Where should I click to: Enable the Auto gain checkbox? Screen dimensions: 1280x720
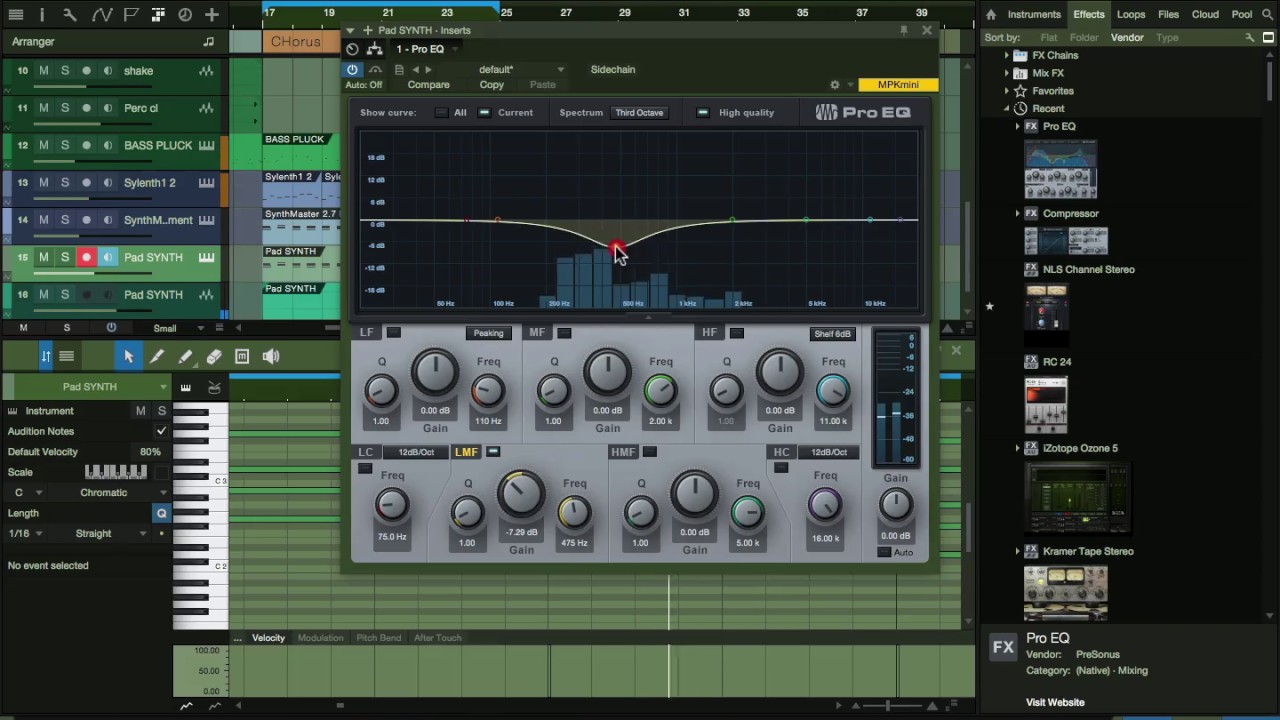884,552
